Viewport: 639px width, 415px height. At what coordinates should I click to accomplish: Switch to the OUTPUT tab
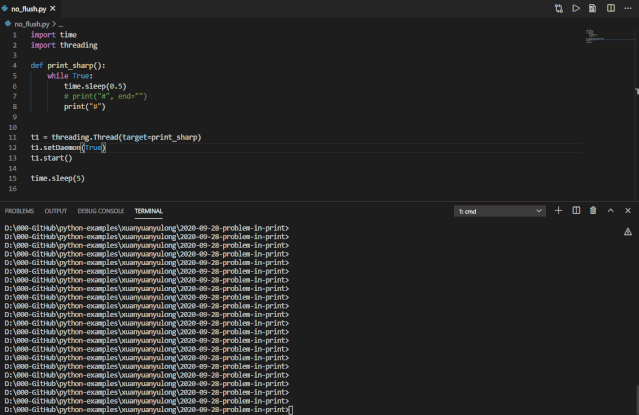[56, 211]
